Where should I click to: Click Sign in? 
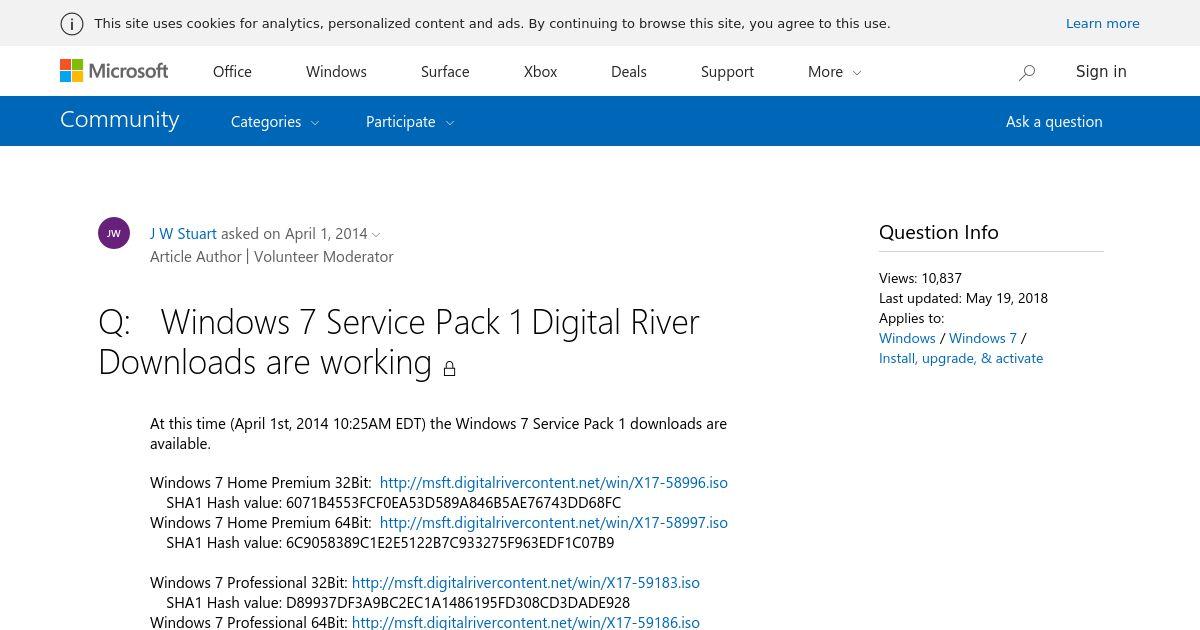(1101, 71)
